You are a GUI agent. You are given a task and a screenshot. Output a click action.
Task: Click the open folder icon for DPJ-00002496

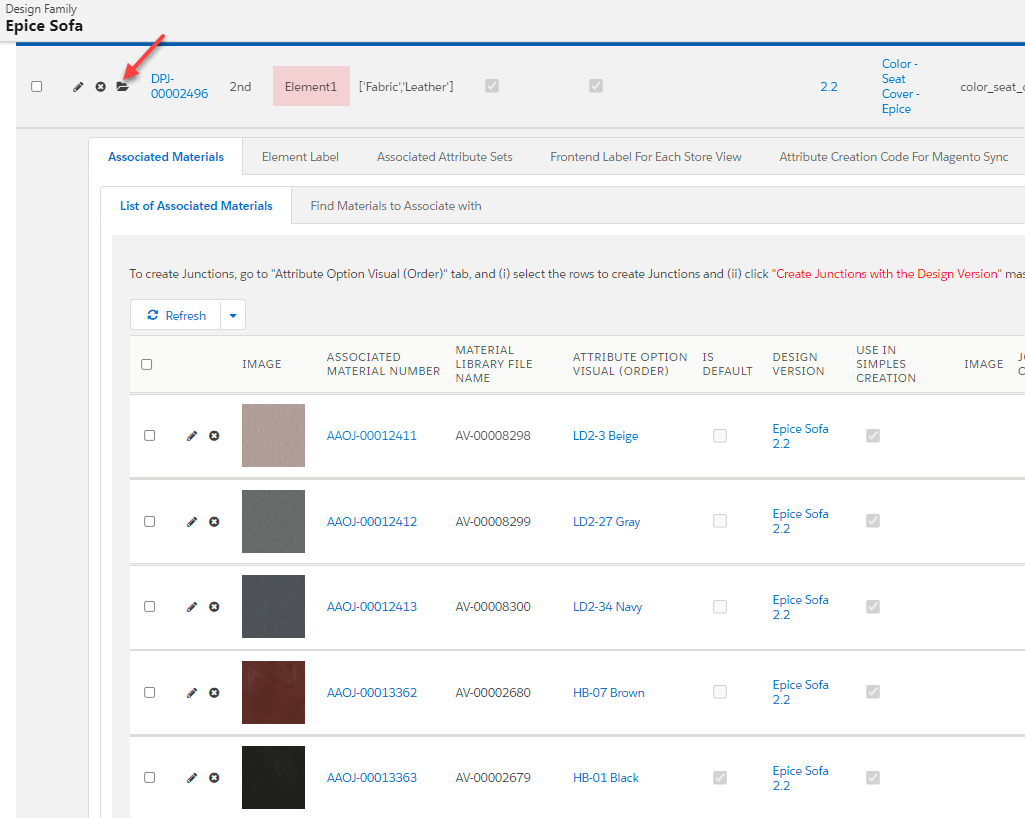pos(123,86)
